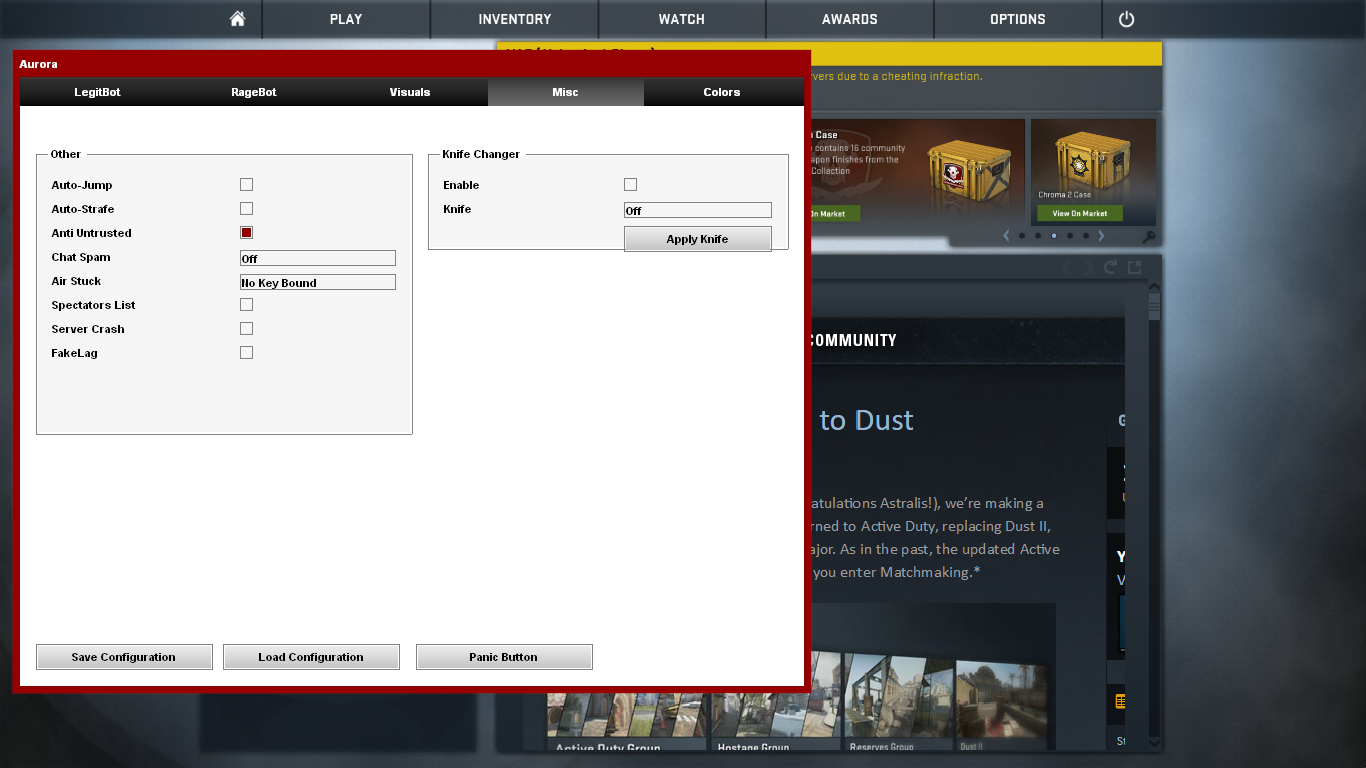The width and height of the screenshot is (1366, 768).
Task: Click the COMMUNITY heading in news panel
Action: [851, 340]
